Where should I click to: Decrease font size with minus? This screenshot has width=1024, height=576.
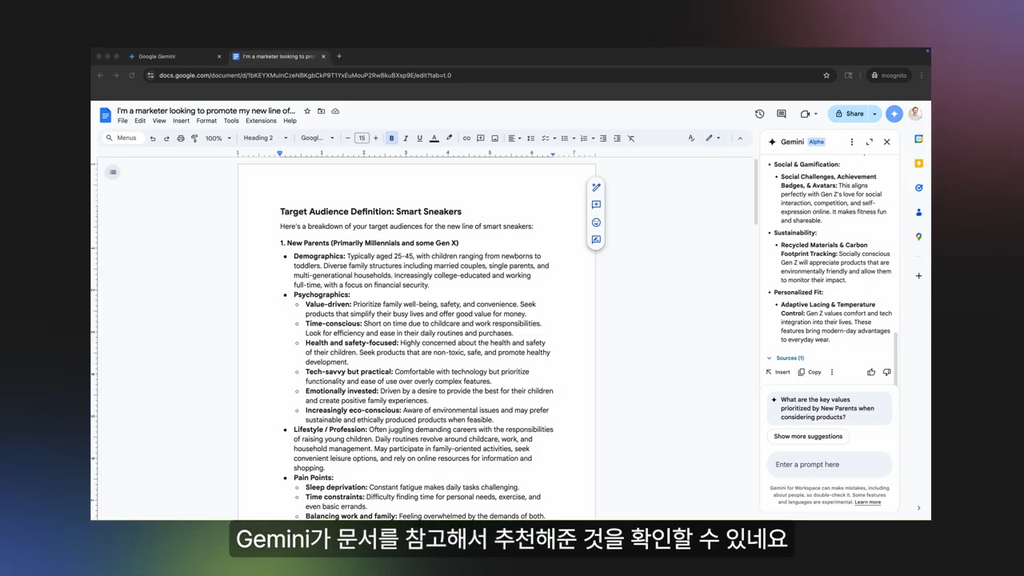click(347, 138)
